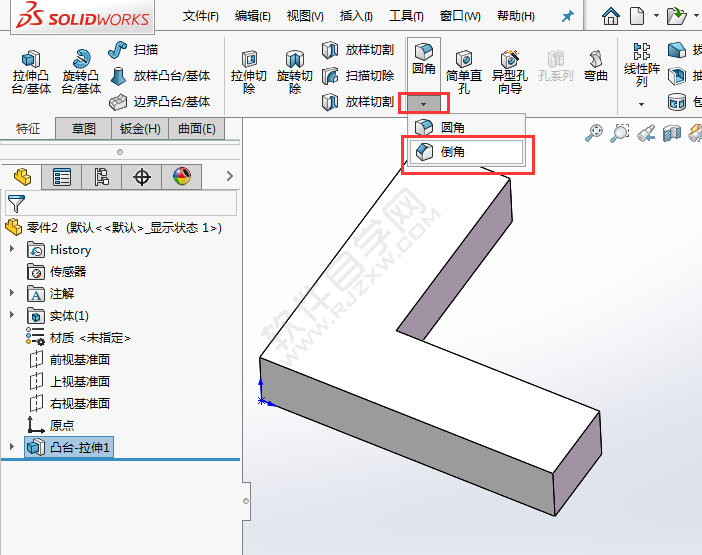Create a new document with New icon
The height and width of the screenshot is (555, 702).
[x=637, y=16]
